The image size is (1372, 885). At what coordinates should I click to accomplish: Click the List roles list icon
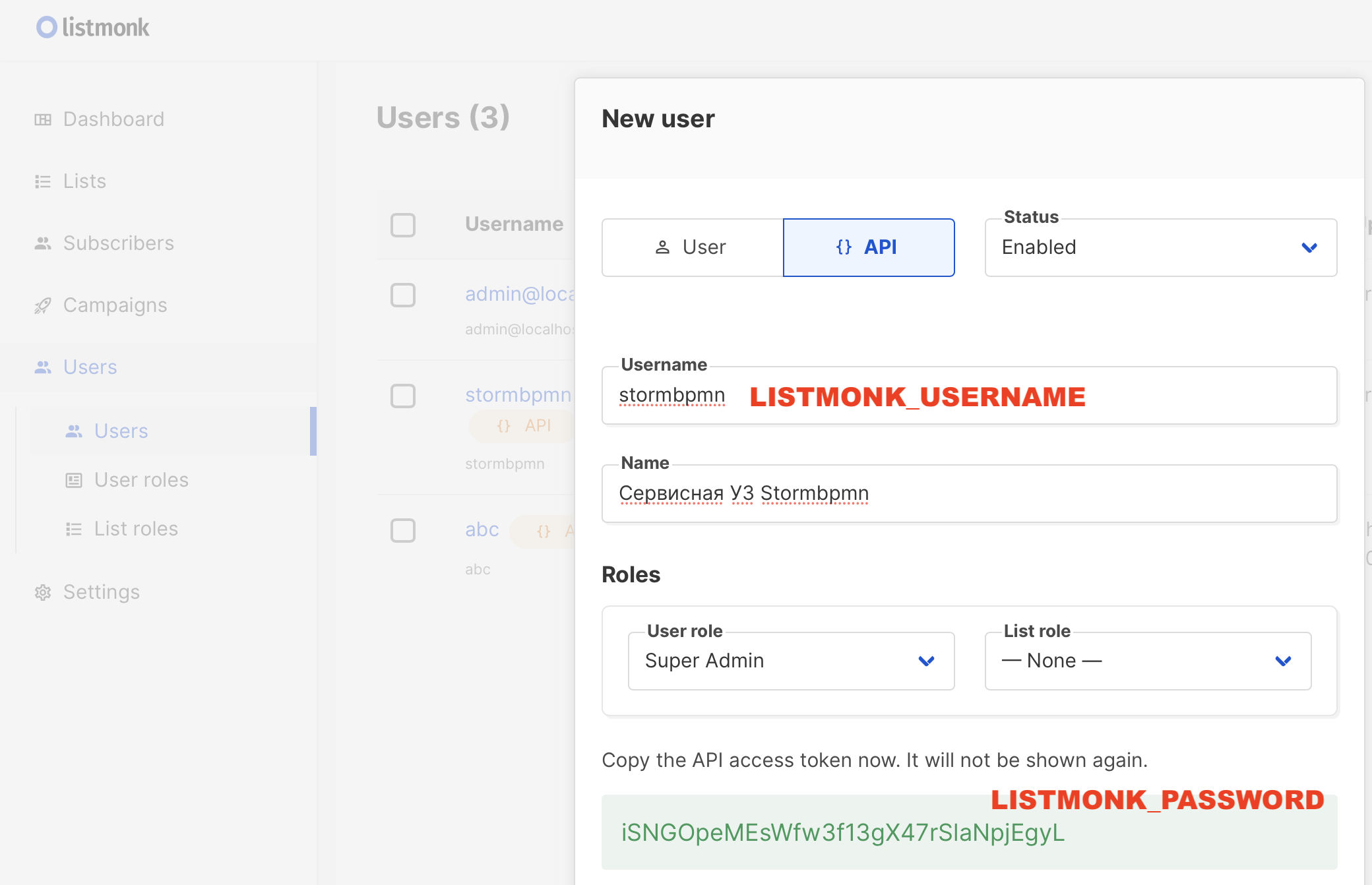click(x=74, y=529)
